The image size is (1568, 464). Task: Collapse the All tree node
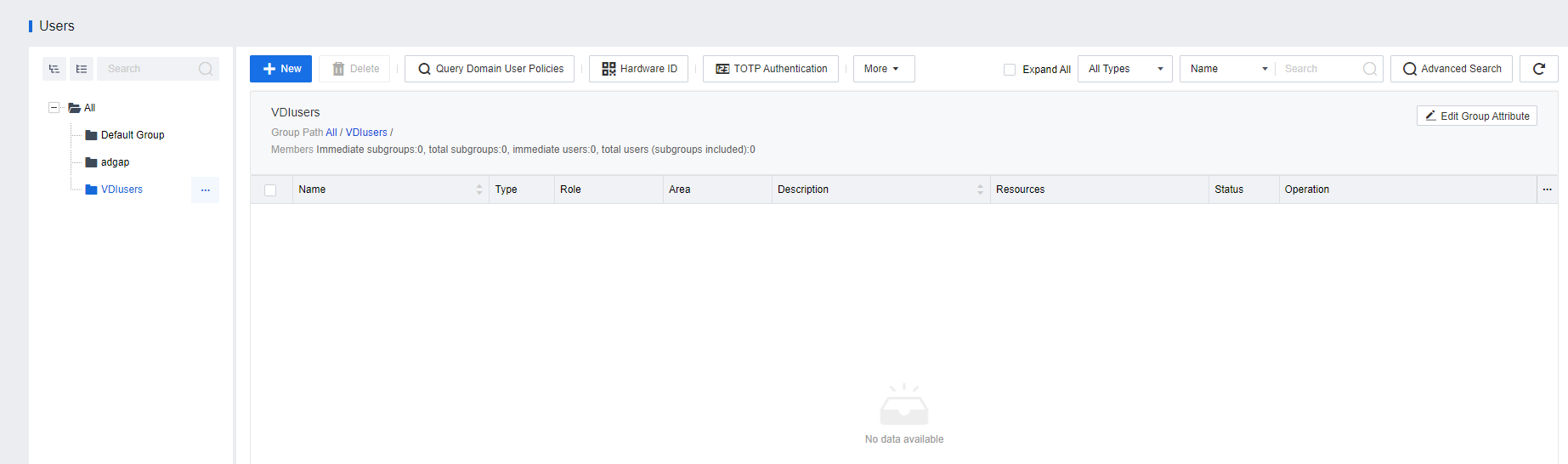pos(54,108)
